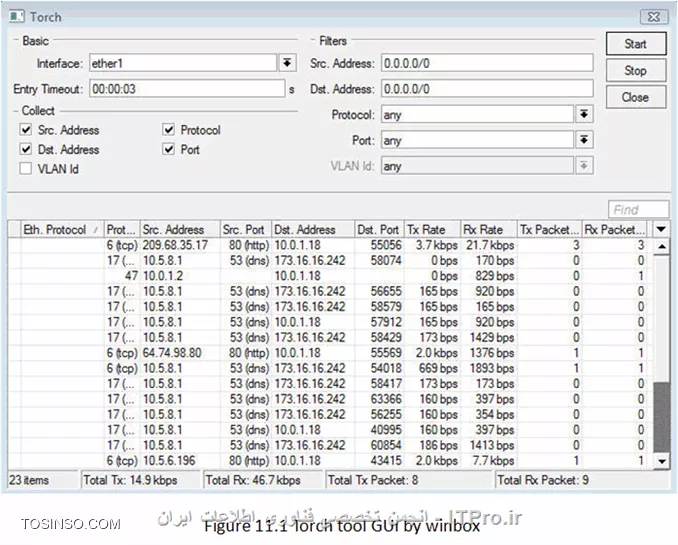
Task: Click the Port filter field
Action: tap(477, 140)
